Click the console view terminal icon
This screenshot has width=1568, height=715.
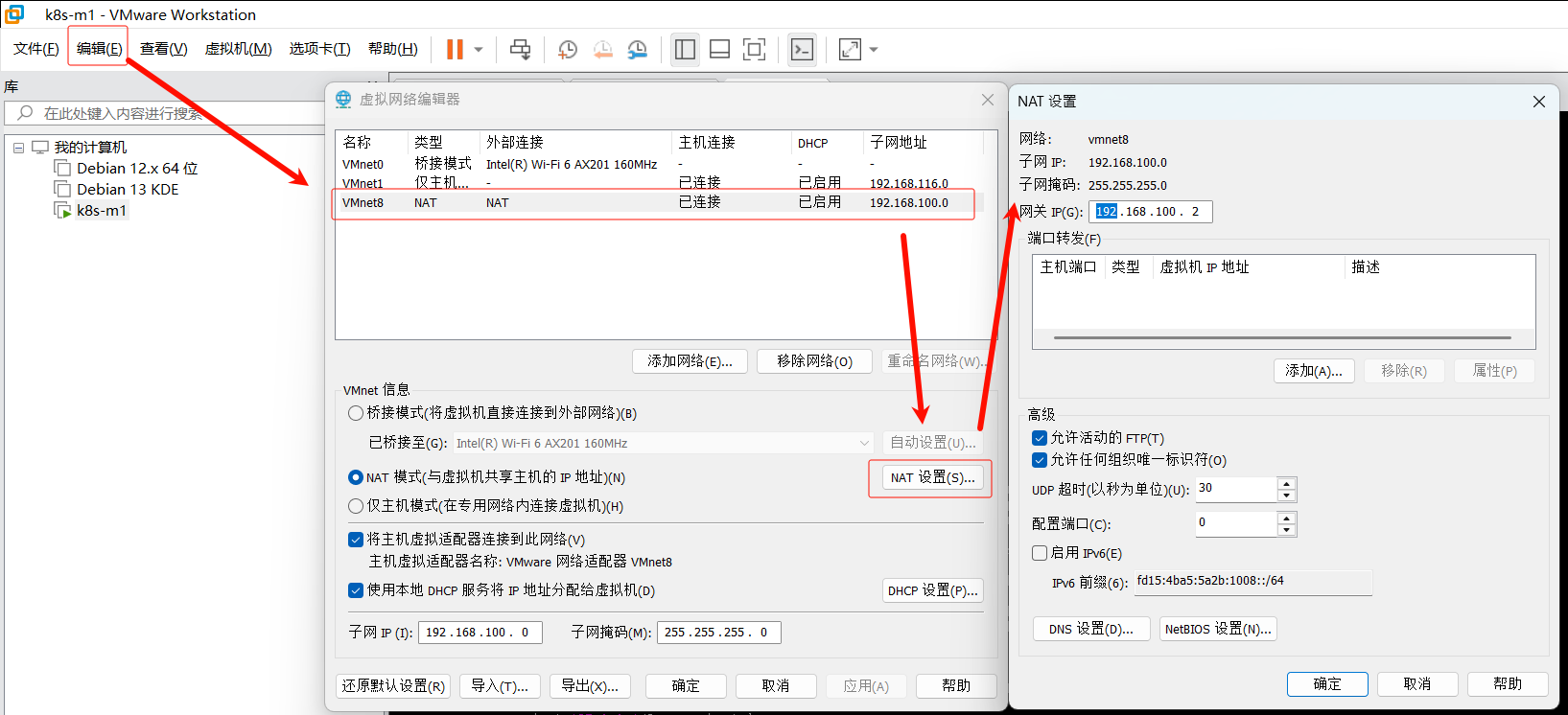point(802,49)
